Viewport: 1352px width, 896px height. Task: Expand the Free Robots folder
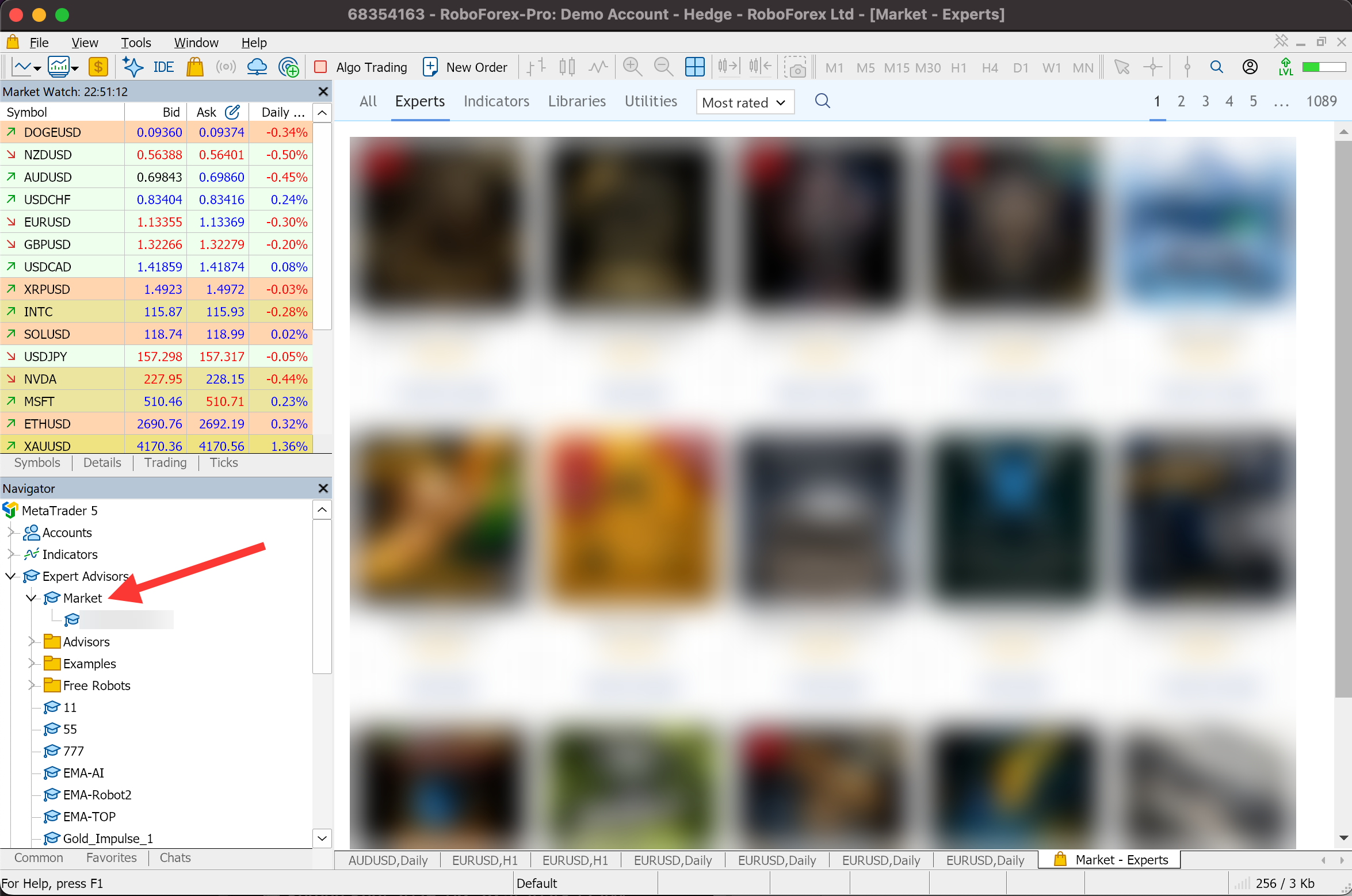click(x=31, y=685)
